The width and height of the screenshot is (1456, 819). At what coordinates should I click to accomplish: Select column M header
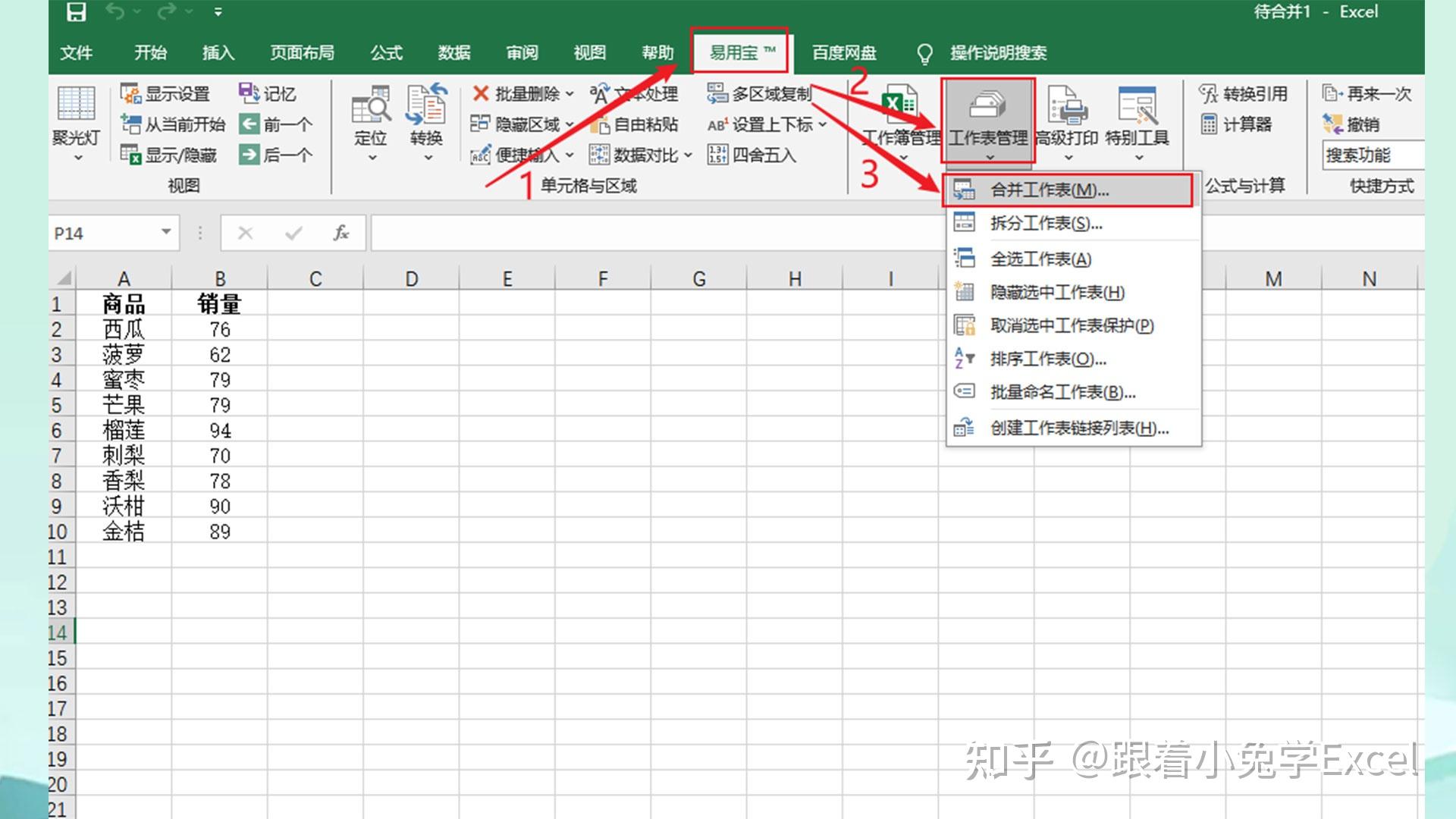pos(1273,279)
